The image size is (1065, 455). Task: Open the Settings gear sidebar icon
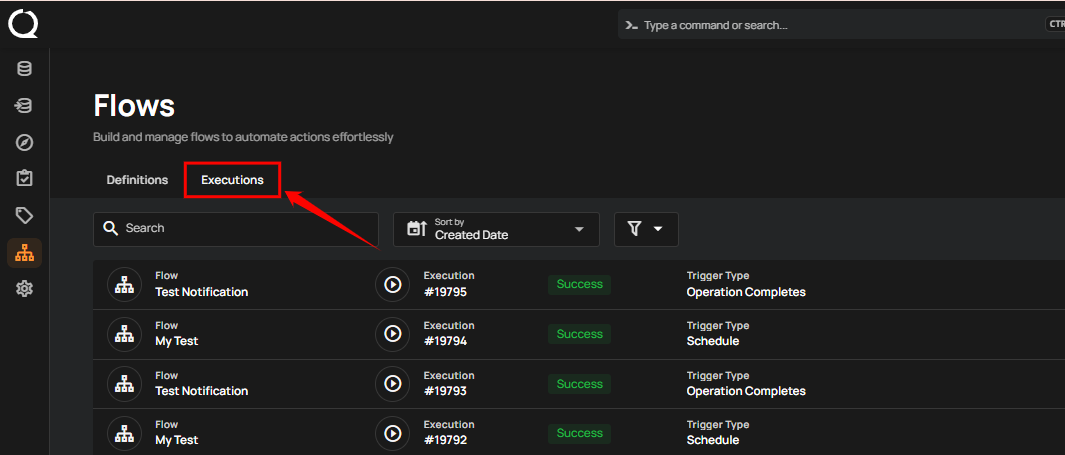25,289
